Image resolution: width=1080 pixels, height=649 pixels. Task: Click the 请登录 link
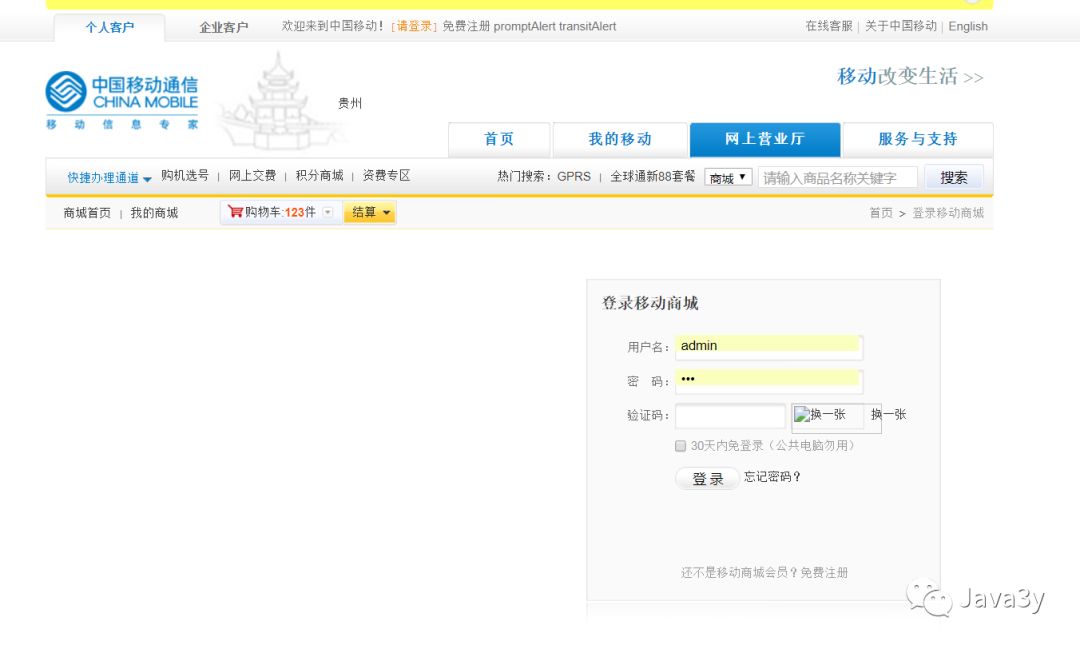pyautogui.click(x=414, y=26)
